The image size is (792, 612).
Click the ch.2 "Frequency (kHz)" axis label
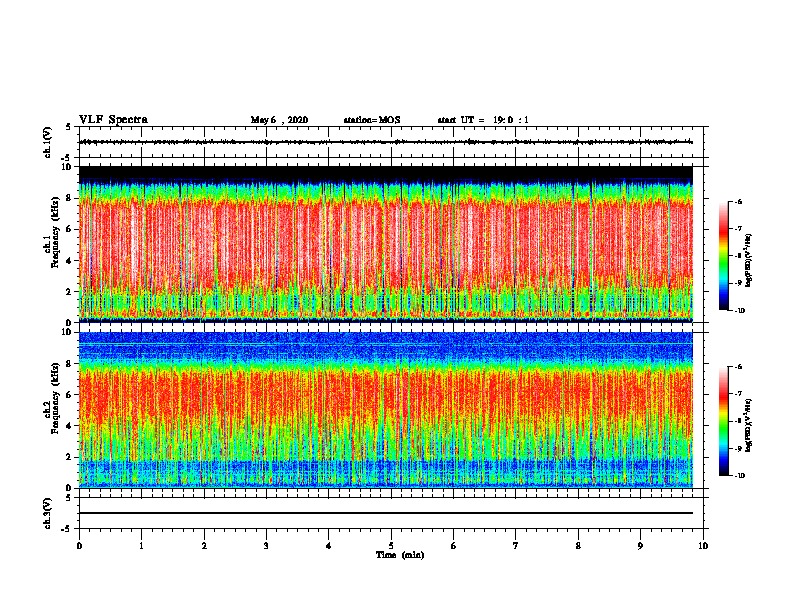point(55,398)
